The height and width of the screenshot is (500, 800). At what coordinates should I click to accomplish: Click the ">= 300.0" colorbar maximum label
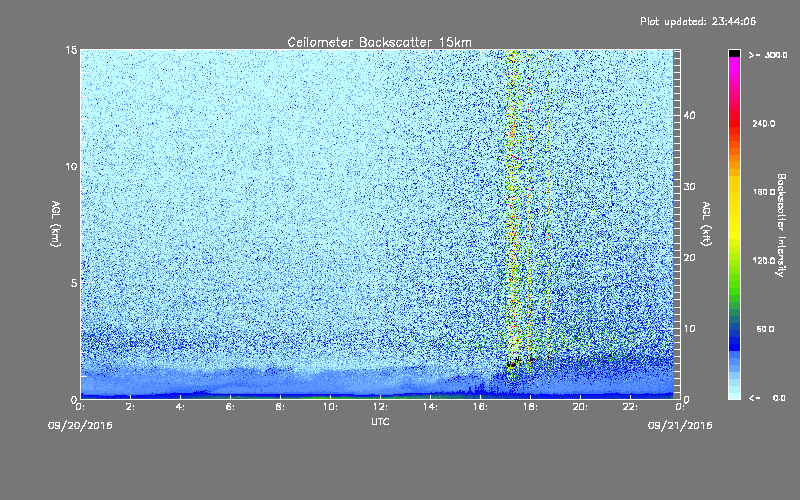768,55
